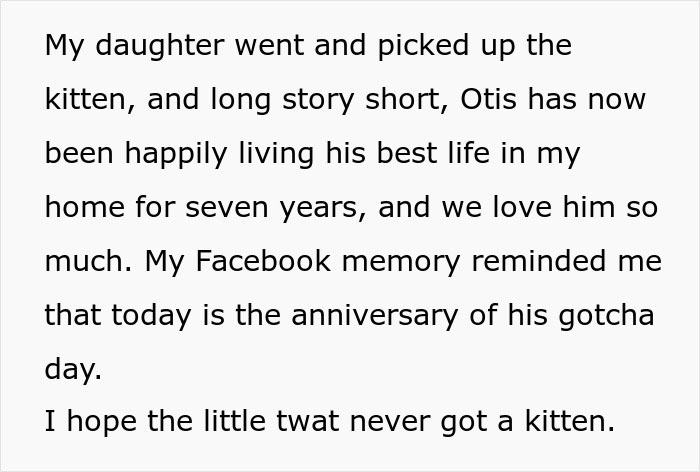Click on the word "best"

point(408,155)
